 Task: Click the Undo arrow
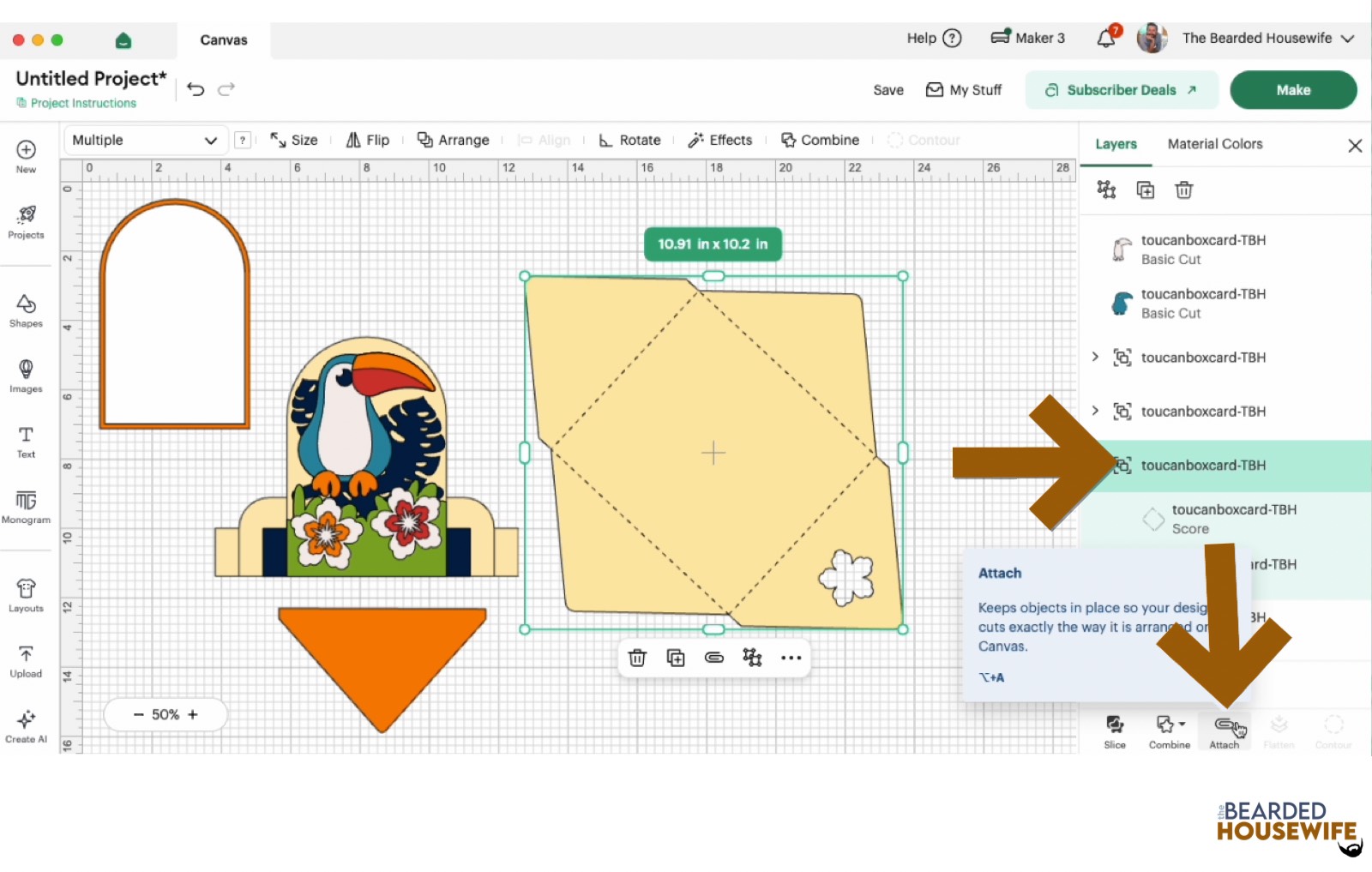point(196,89)
